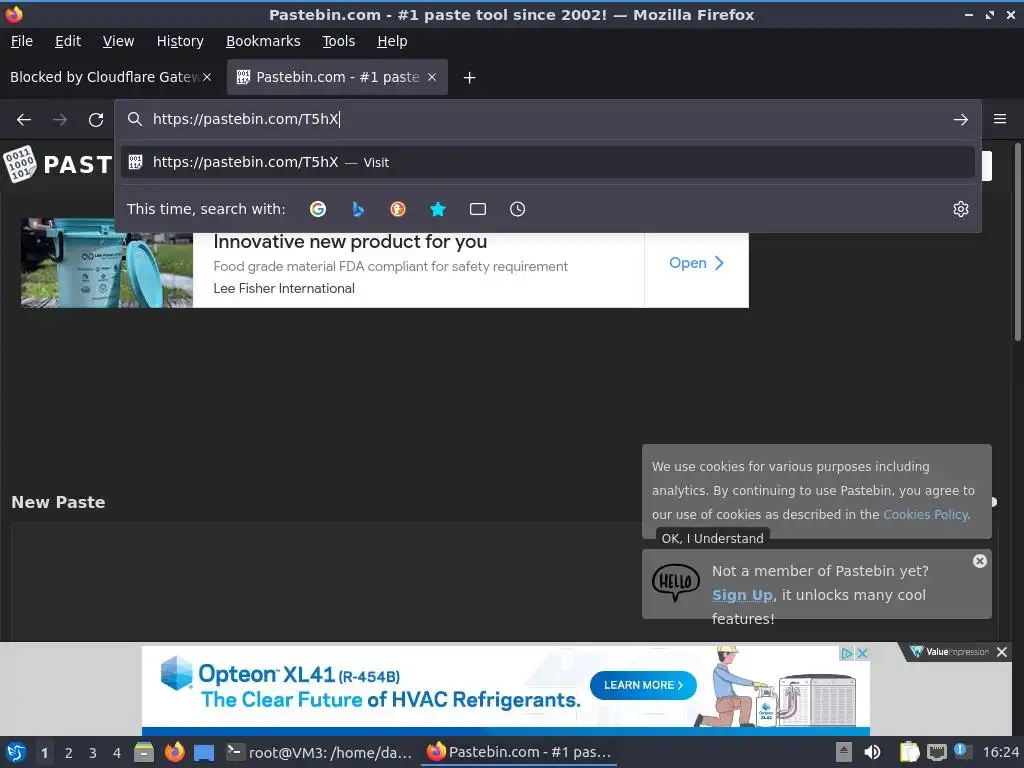This screenshot has height=768, width=1024.
Task: Click the network tray icon
Action: (936, 752)
